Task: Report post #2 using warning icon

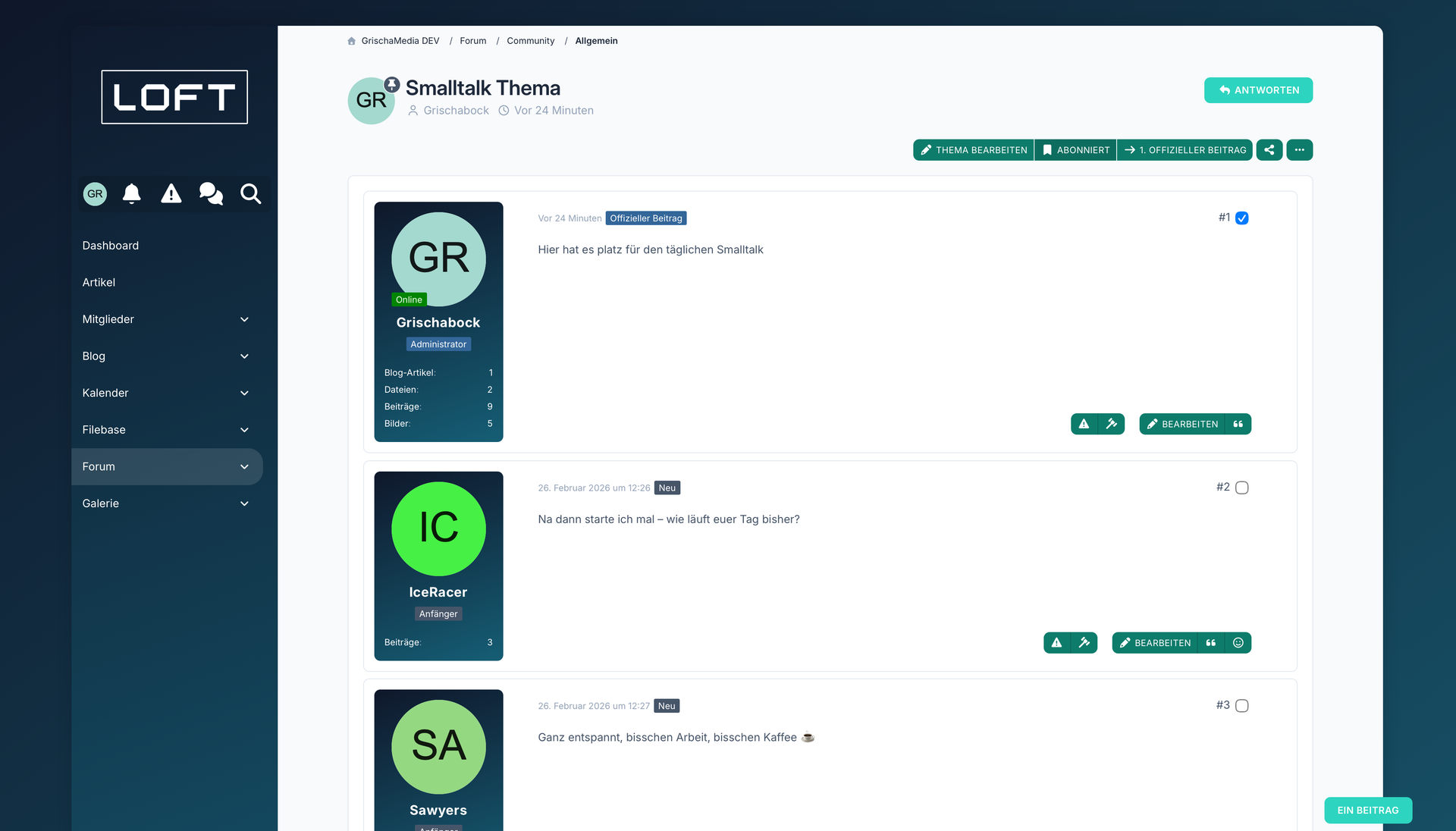Action: tap(1056, 643)
